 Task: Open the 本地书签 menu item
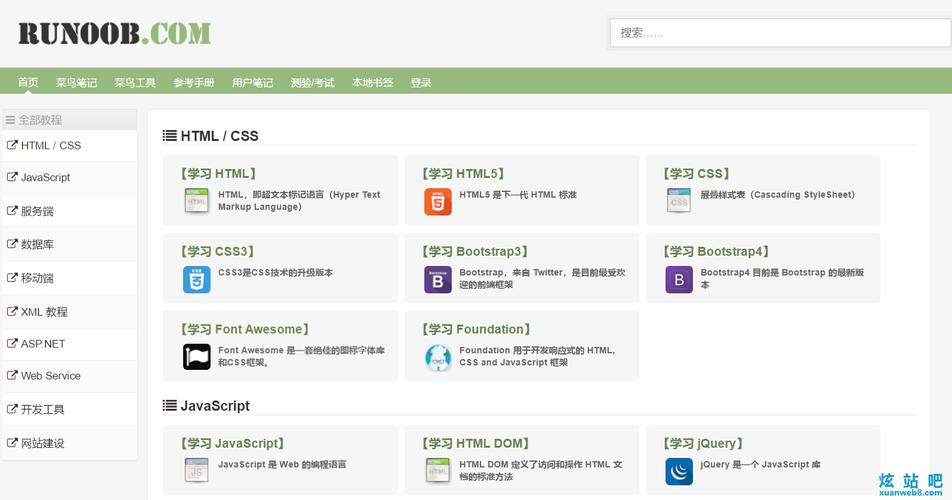click(372, 82)
